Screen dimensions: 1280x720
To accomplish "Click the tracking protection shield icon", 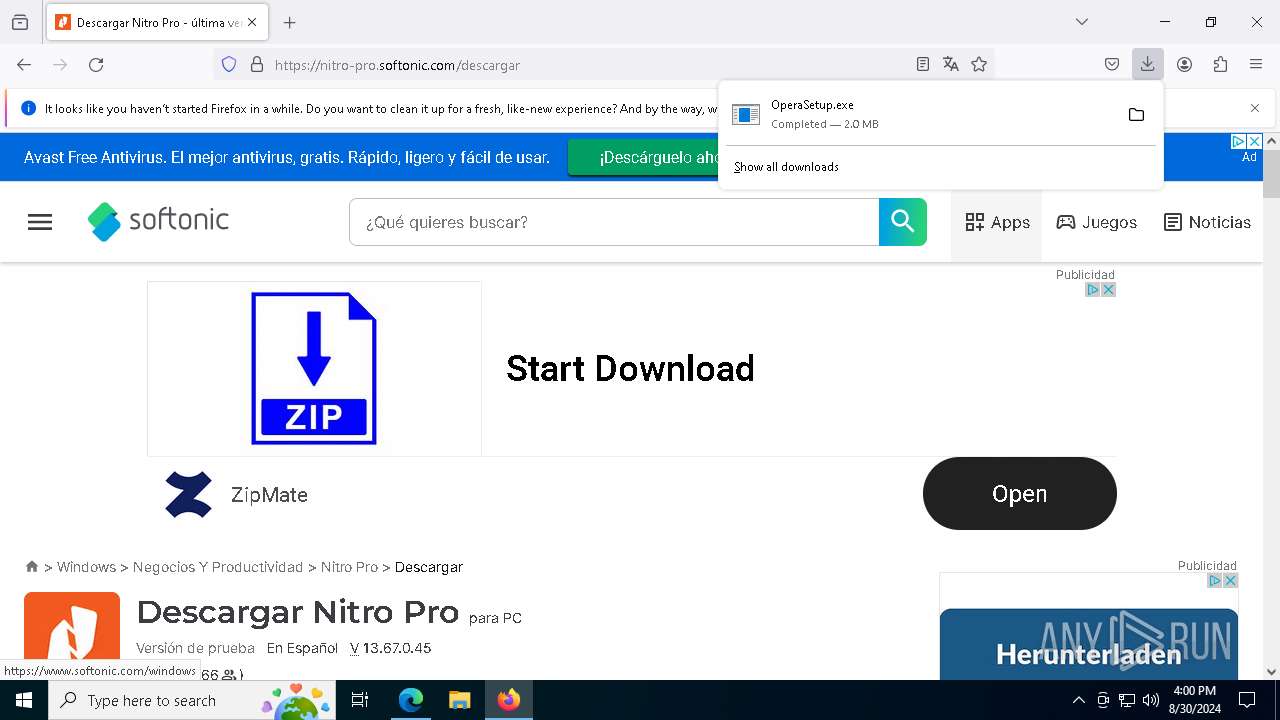I will tap(229, 64).
